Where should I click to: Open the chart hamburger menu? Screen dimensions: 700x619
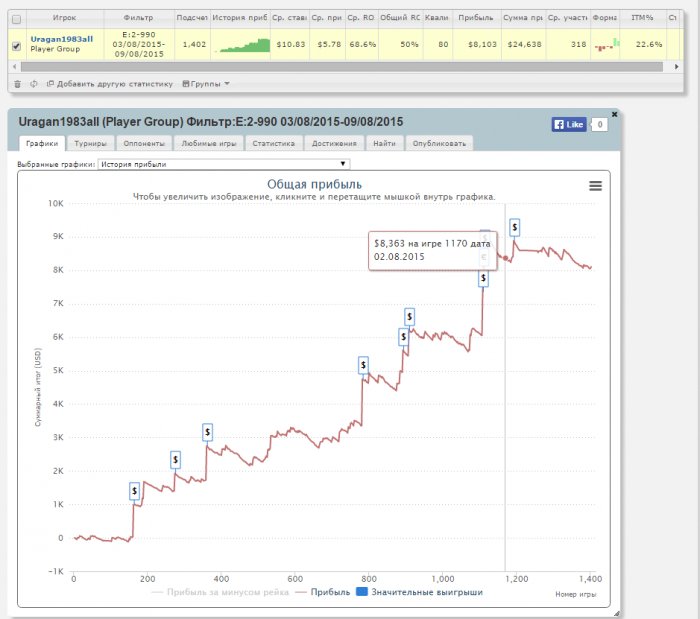(595, 185)
